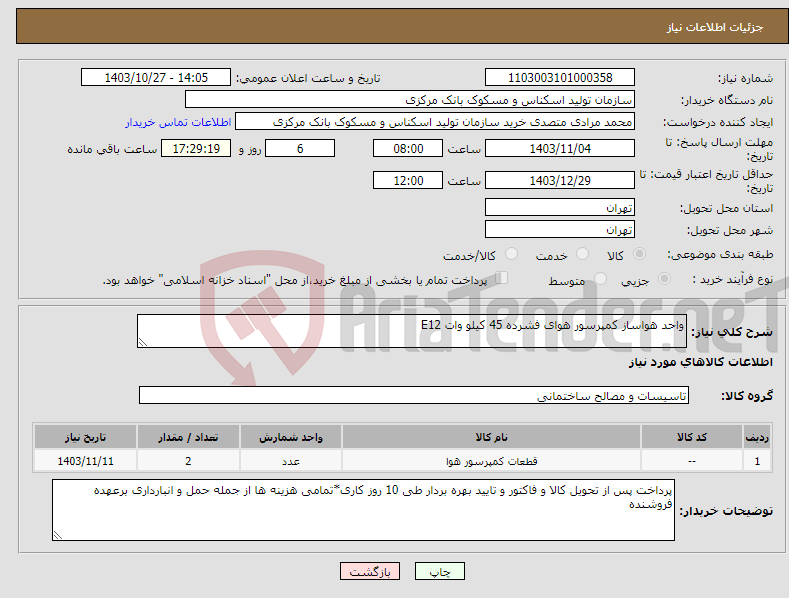Click row number 1 cell
Screen dimensions: 789x598
coord(757,461)
